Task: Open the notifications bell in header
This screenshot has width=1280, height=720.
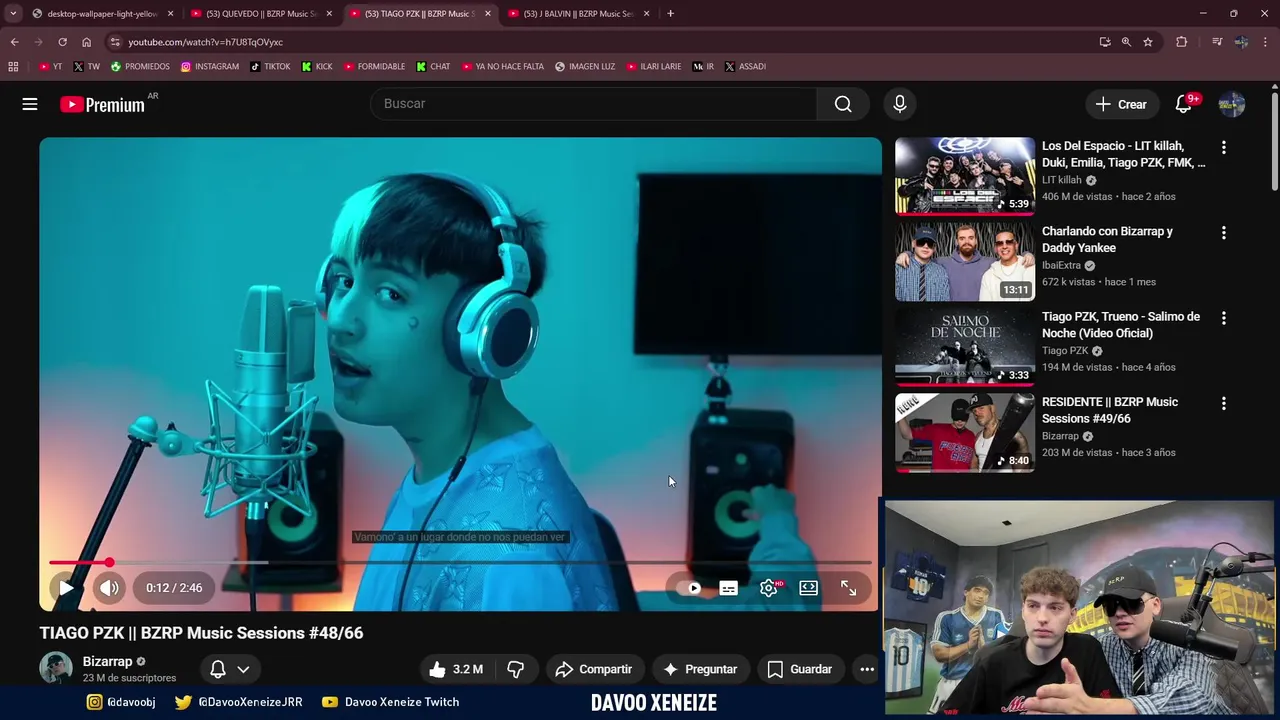Action: 1183,104
